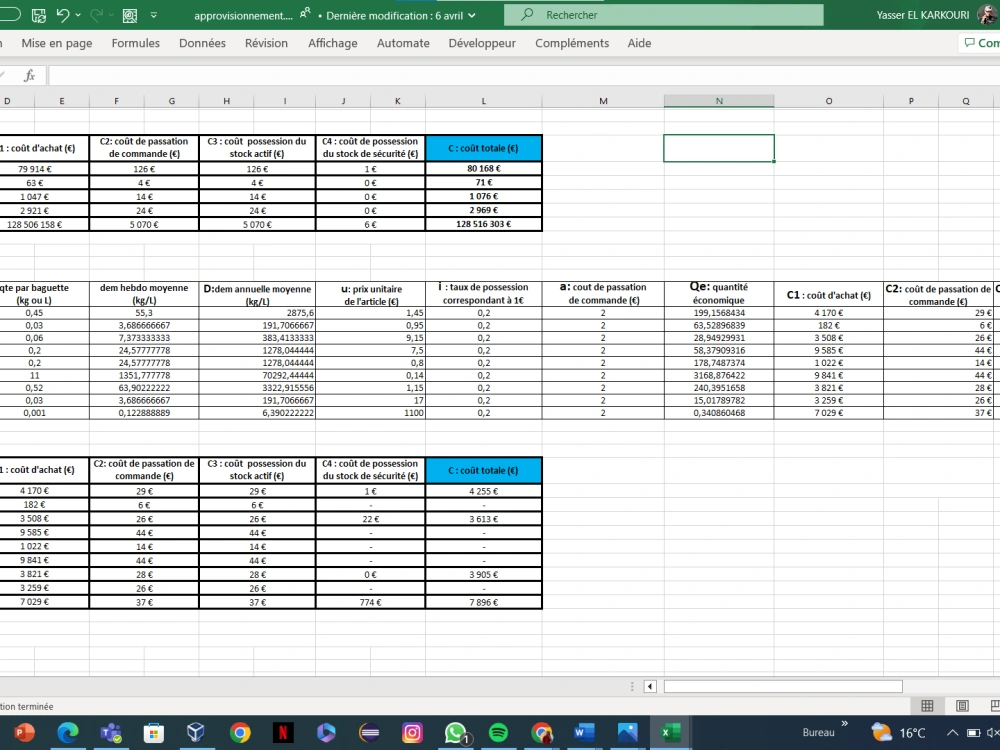Click the cell showing 80 168 €

(x=483, y=168)
